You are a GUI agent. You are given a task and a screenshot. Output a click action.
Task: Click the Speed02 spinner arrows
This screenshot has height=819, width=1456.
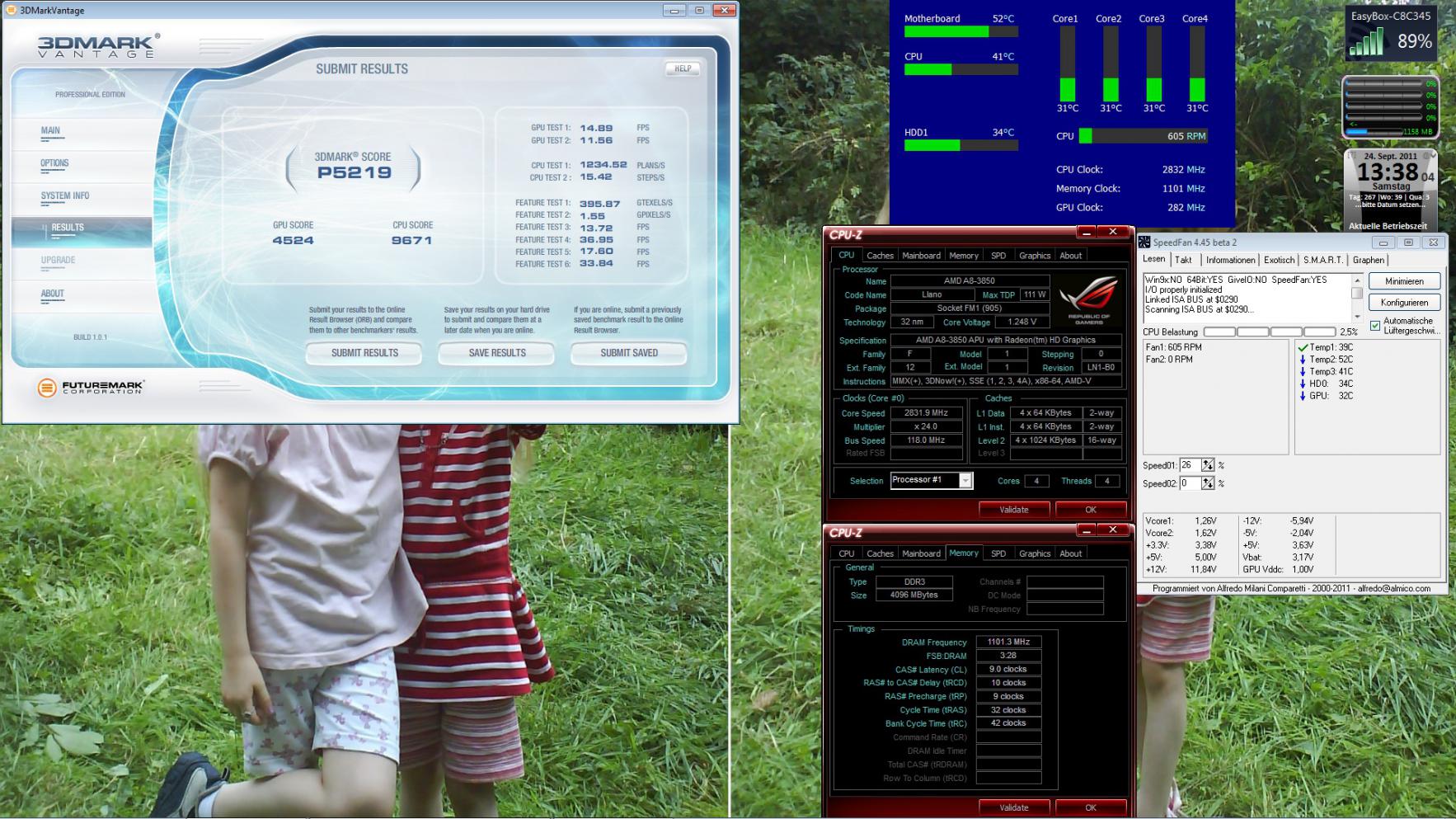pos(1208,483)
